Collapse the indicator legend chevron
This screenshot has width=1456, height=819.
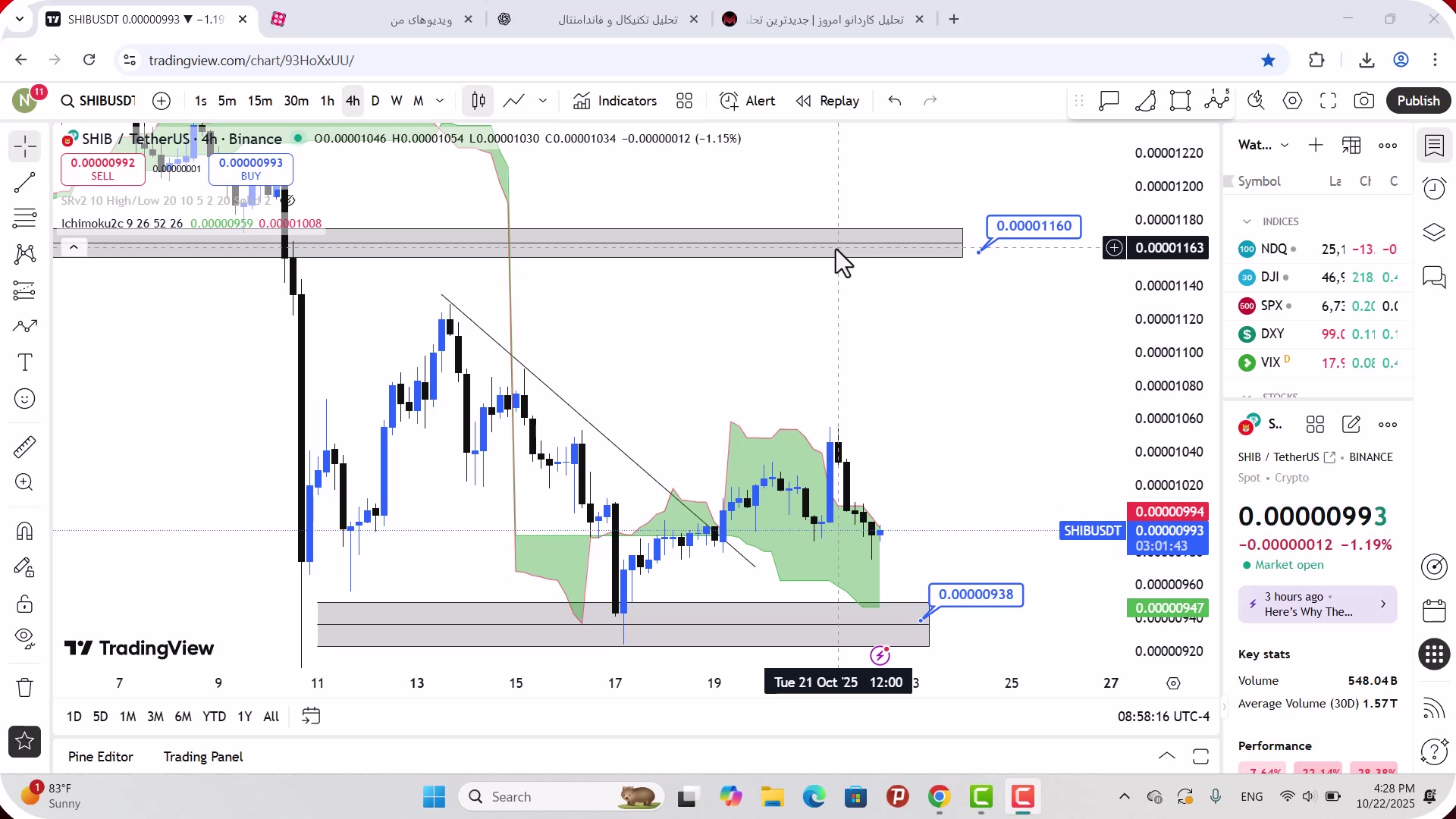coord(74,247)
